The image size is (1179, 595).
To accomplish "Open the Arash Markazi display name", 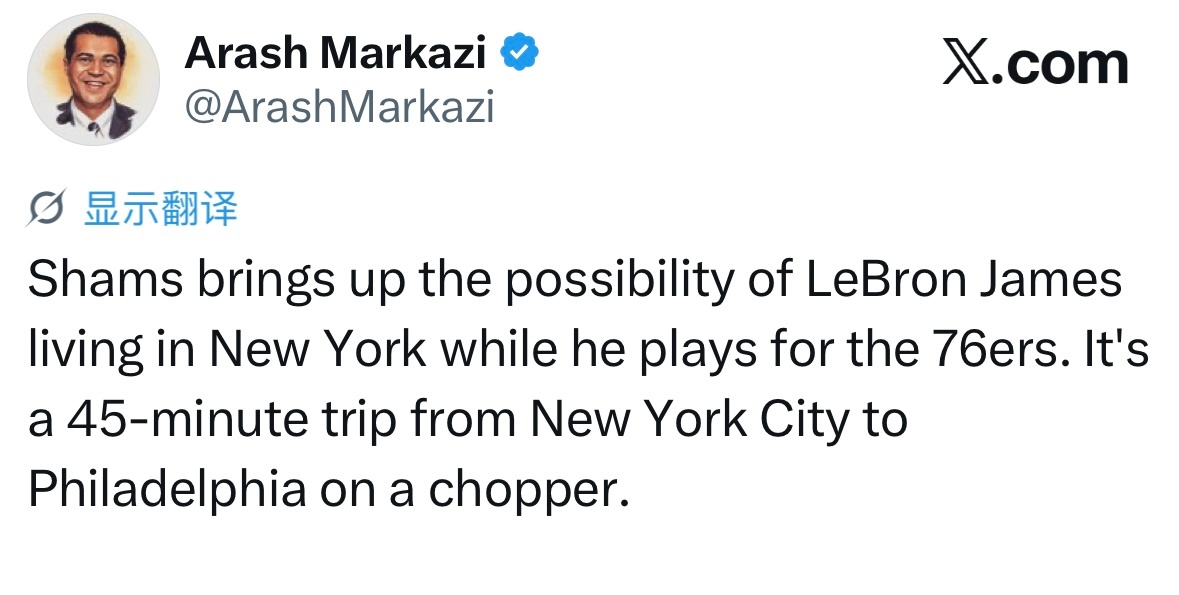I will point(335,53).
